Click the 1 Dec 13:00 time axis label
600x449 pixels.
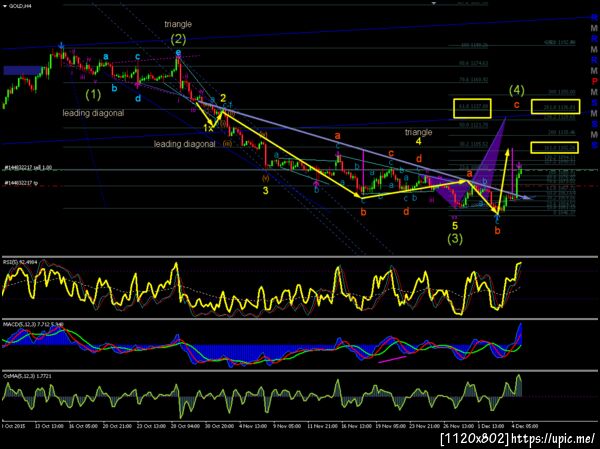tap(491, 426)
